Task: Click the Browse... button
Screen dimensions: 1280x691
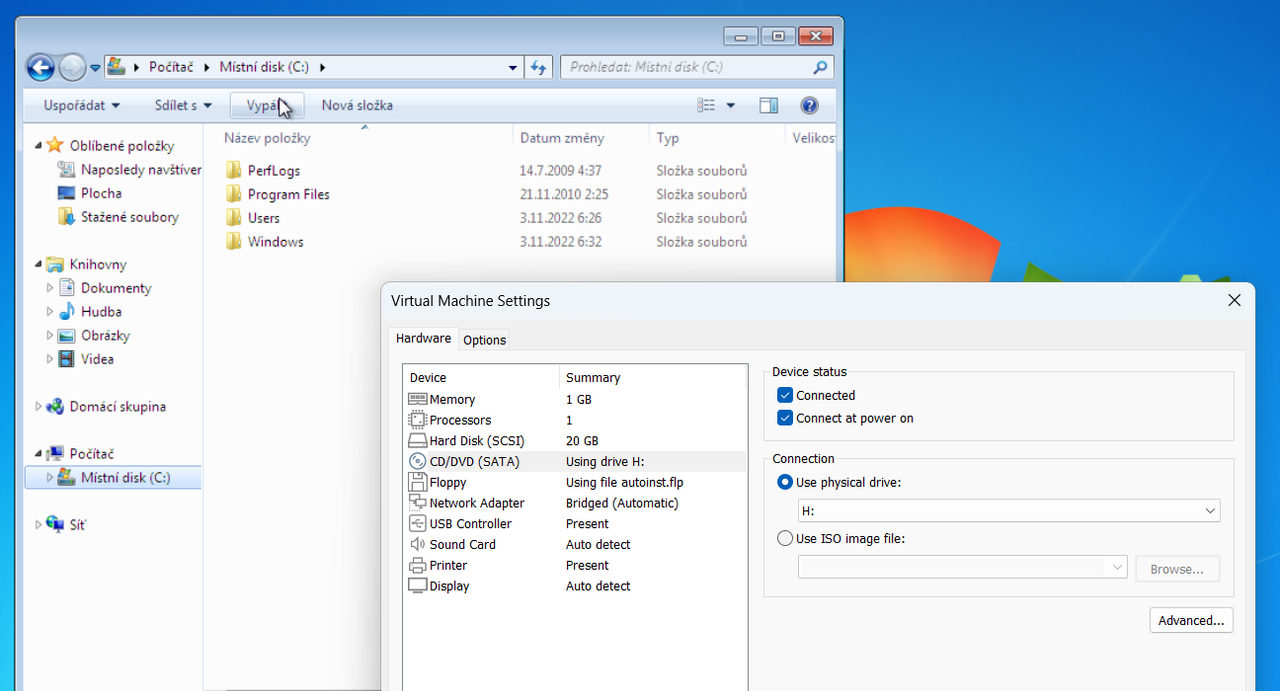Action: 1177,569
